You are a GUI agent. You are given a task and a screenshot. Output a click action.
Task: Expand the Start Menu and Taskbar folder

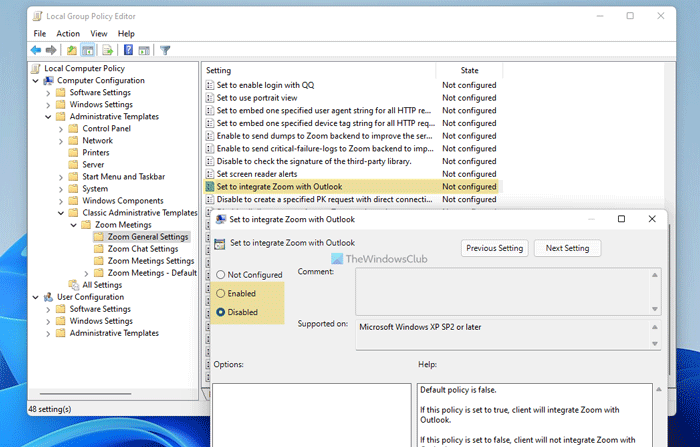(61, 177)
